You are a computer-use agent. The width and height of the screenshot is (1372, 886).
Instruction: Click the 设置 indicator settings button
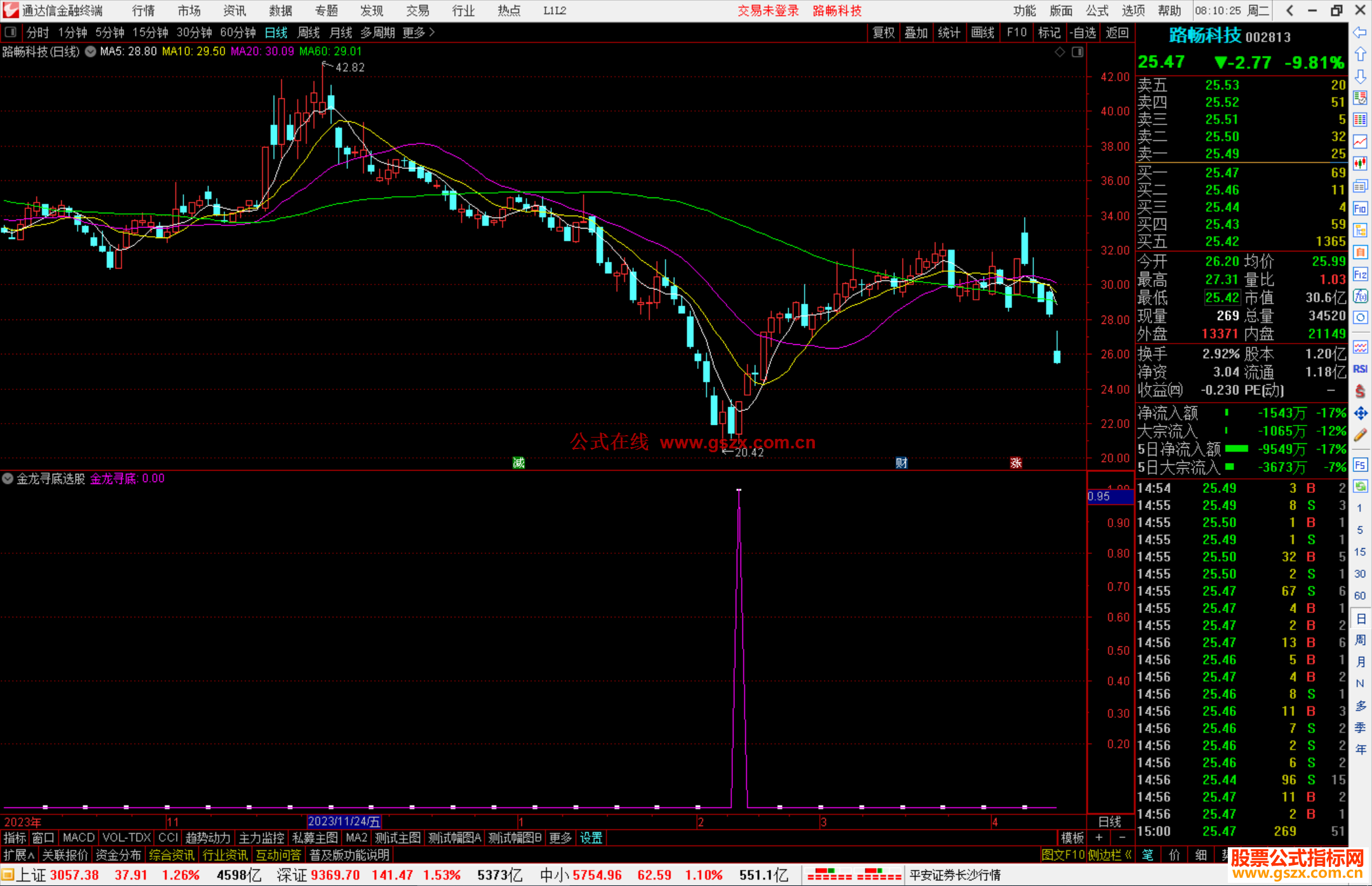point(591,838)
